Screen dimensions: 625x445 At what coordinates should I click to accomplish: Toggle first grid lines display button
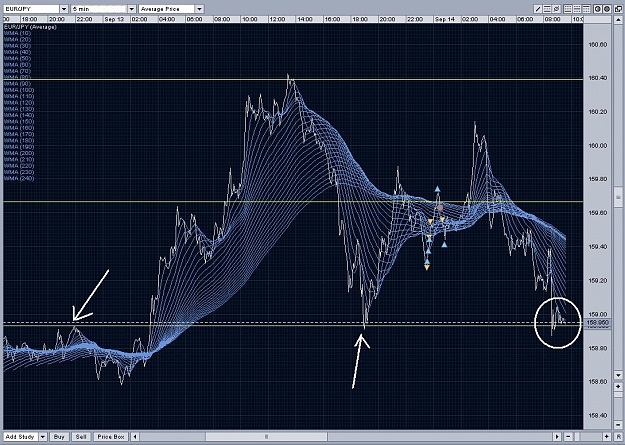click(568, 9)
